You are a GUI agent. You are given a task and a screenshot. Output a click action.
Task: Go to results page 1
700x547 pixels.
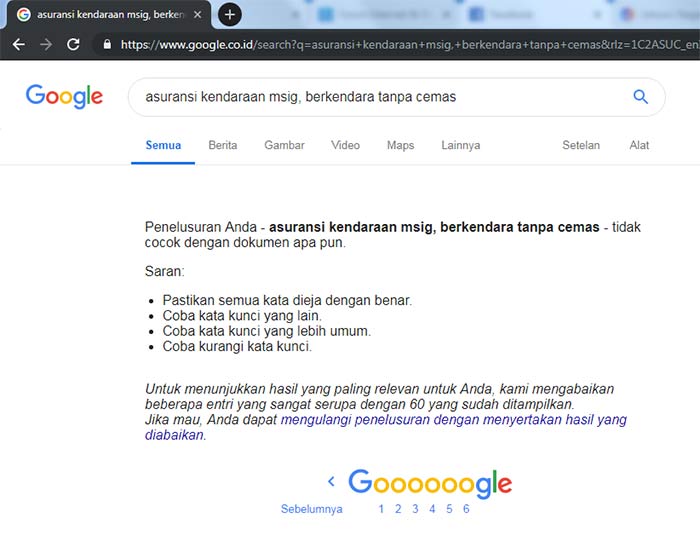point(381,509)
